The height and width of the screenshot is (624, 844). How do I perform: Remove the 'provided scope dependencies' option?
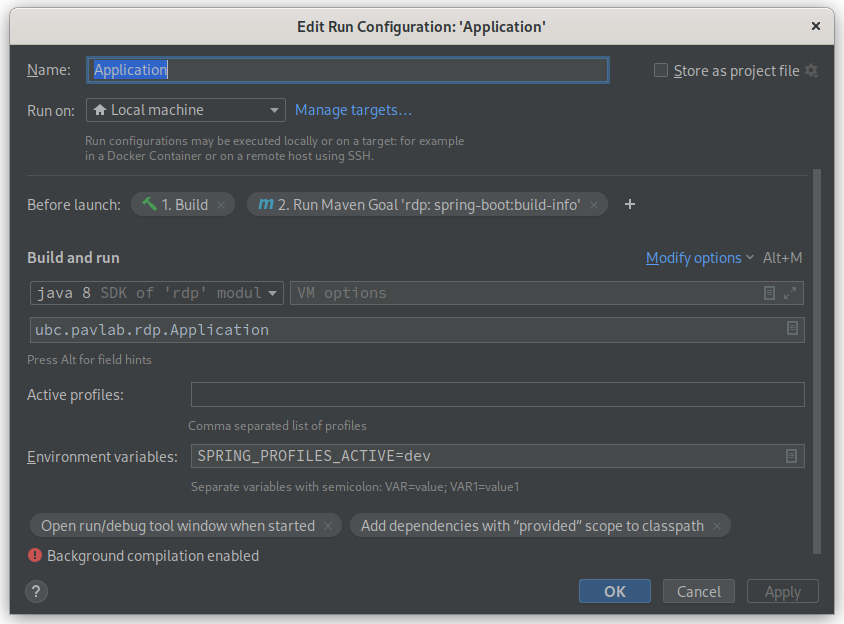pos(715,525)
